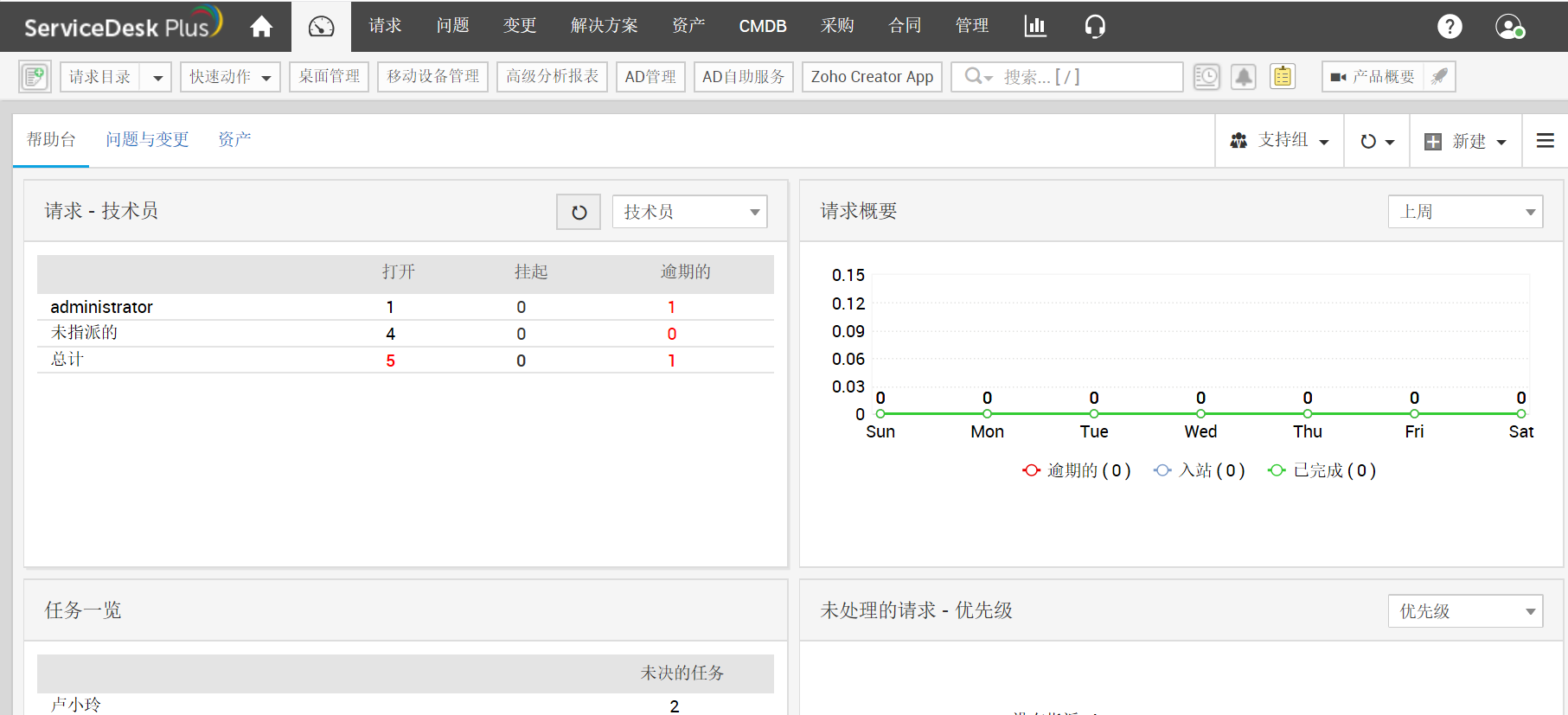Click the administrator technician row name

coord(101,307)
